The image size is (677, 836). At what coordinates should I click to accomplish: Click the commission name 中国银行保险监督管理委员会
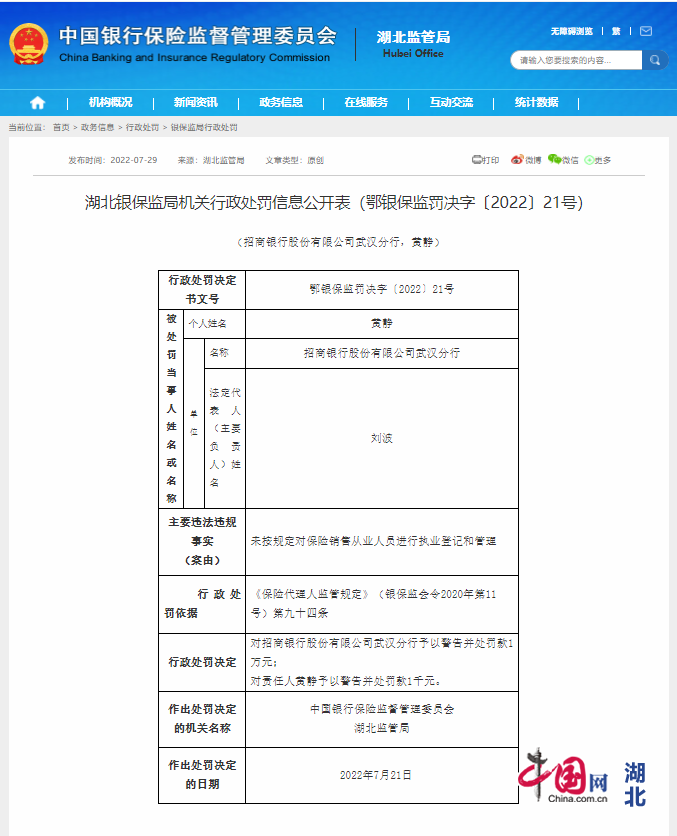pyautogui.click(x=197, y=36)
